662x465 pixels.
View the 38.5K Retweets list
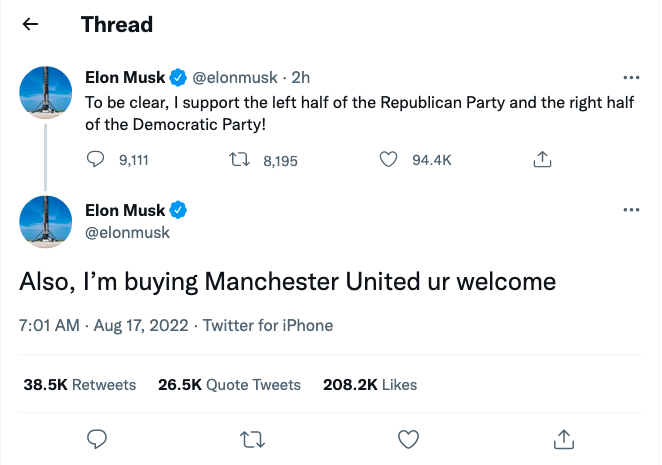pos(79,384)
